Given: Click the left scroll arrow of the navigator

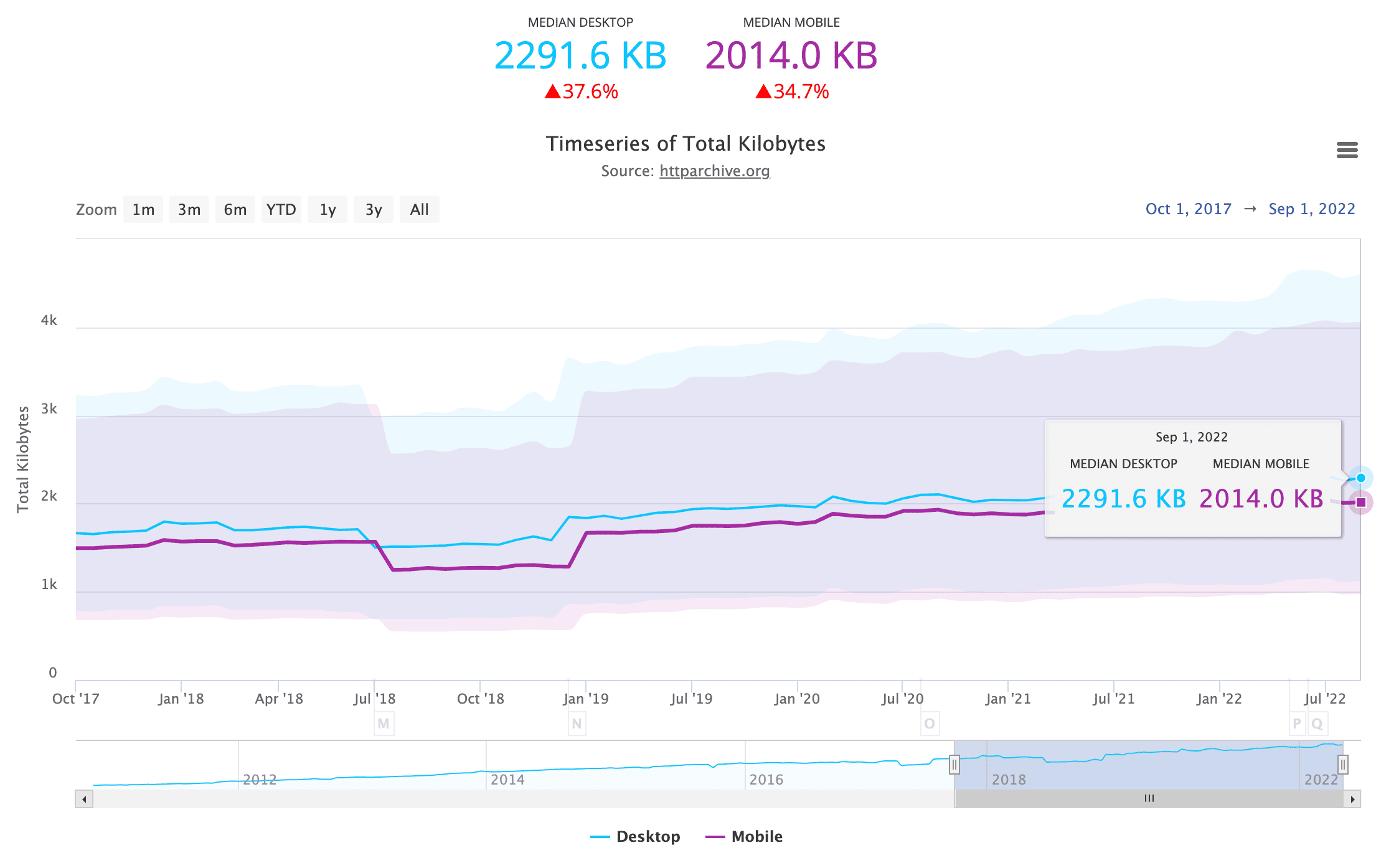Looking at the screenshot, I should pyautogui.click(x=84, y=799).
